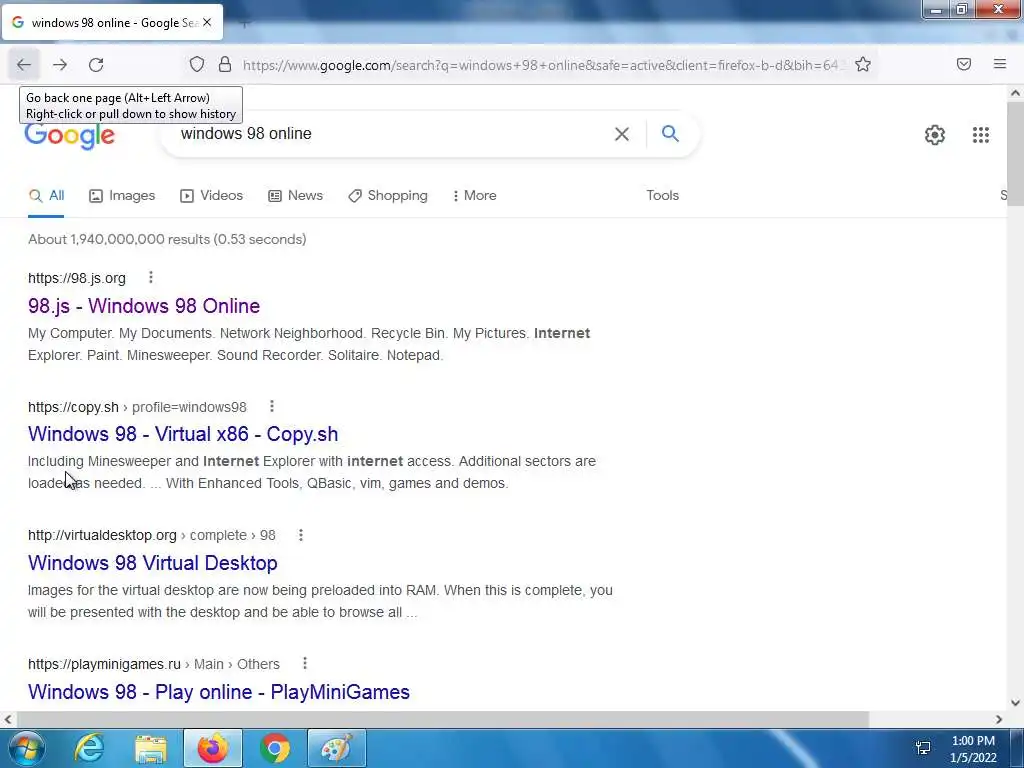Launch Internet Explorer from the taskbar

click(89, 748)
